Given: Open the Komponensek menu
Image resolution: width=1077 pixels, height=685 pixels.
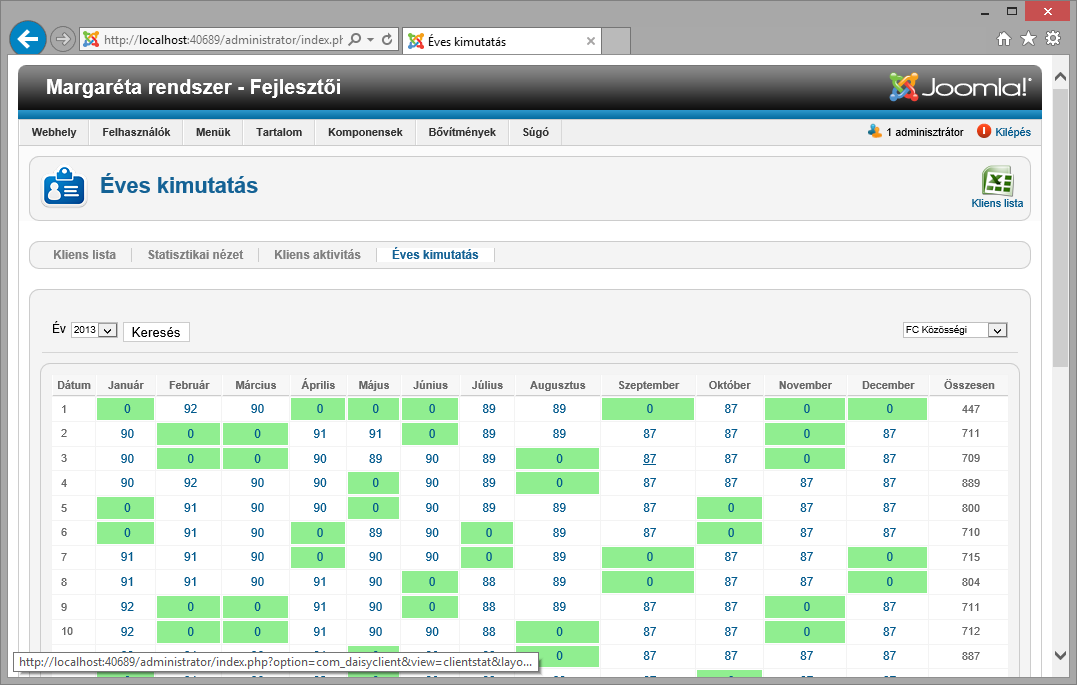Looking at the screenshot, I should point(365,132).
